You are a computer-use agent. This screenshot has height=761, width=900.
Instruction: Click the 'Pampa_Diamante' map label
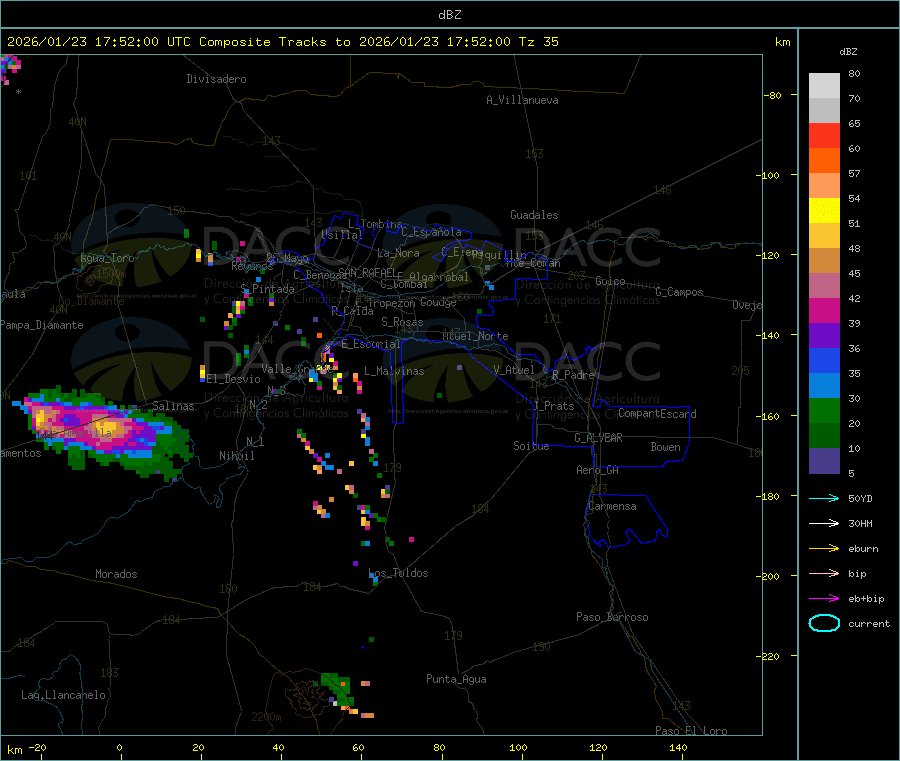[x=42, y=325]
